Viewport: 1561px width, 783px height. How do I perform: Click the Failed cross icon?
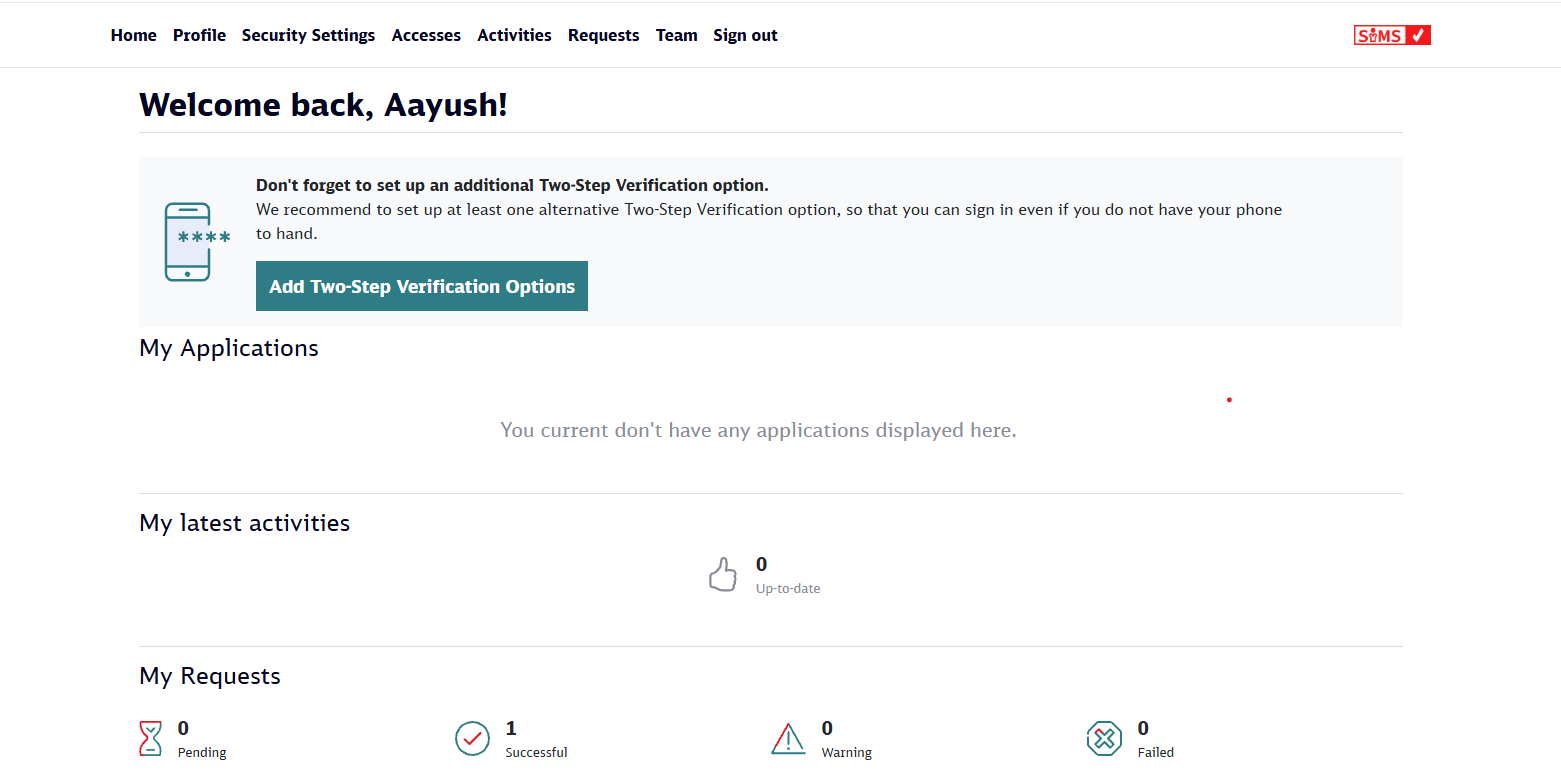(1104, 739)
